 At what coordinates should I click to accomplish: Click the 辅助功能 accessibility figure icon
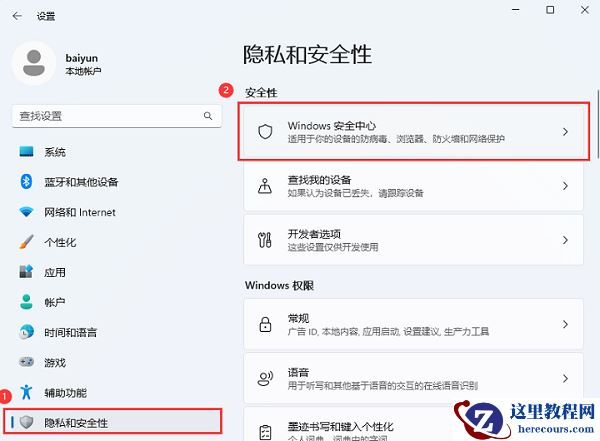[x=26, y=392]
